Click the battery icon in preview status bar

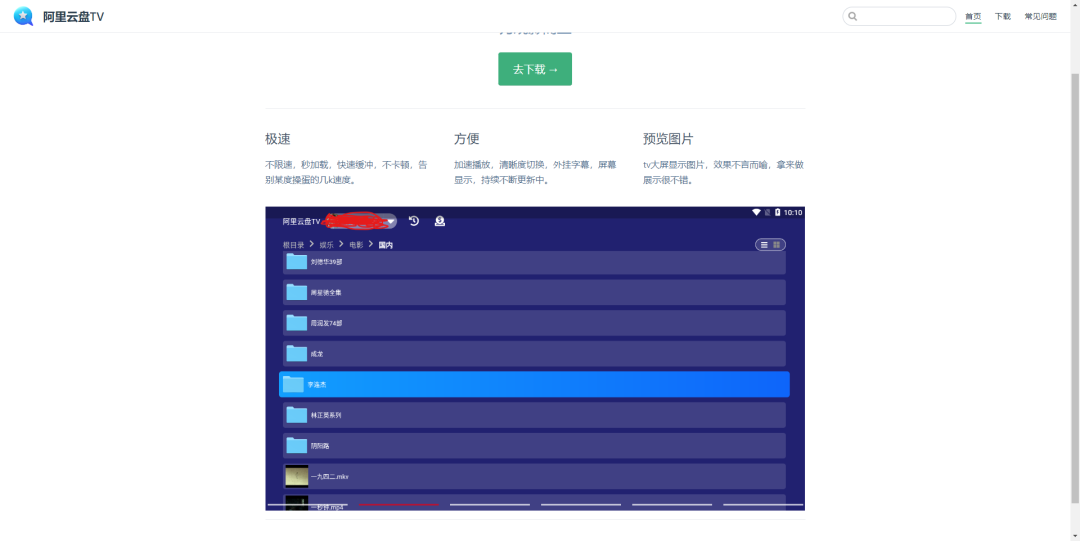point(778,212)
